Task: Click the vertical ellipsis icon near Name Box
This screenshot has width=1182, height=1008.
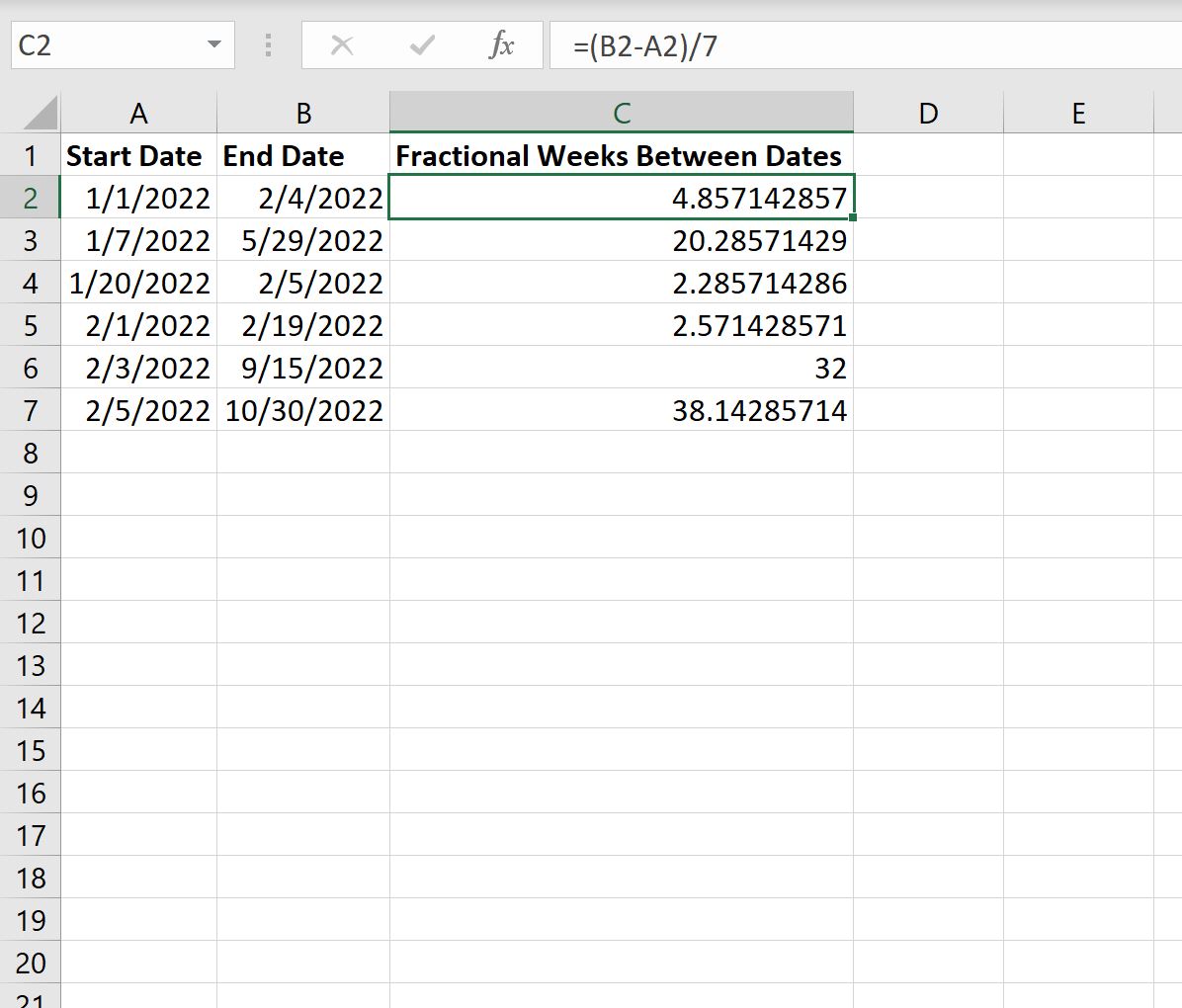Action: [267, 44]
